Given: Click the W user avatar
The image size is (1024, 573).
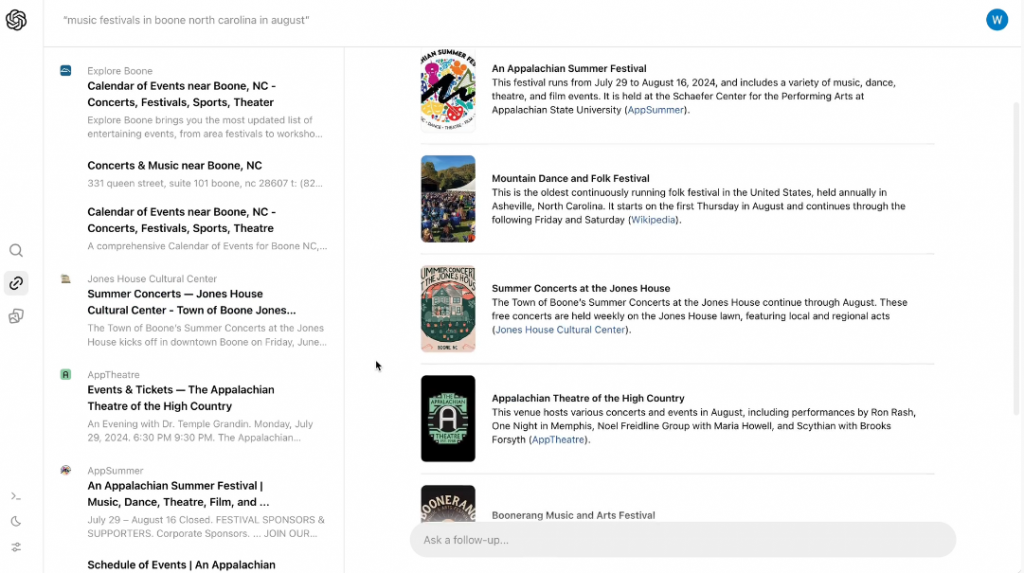Looking at the screenshot, I should (x=997, y=20).
